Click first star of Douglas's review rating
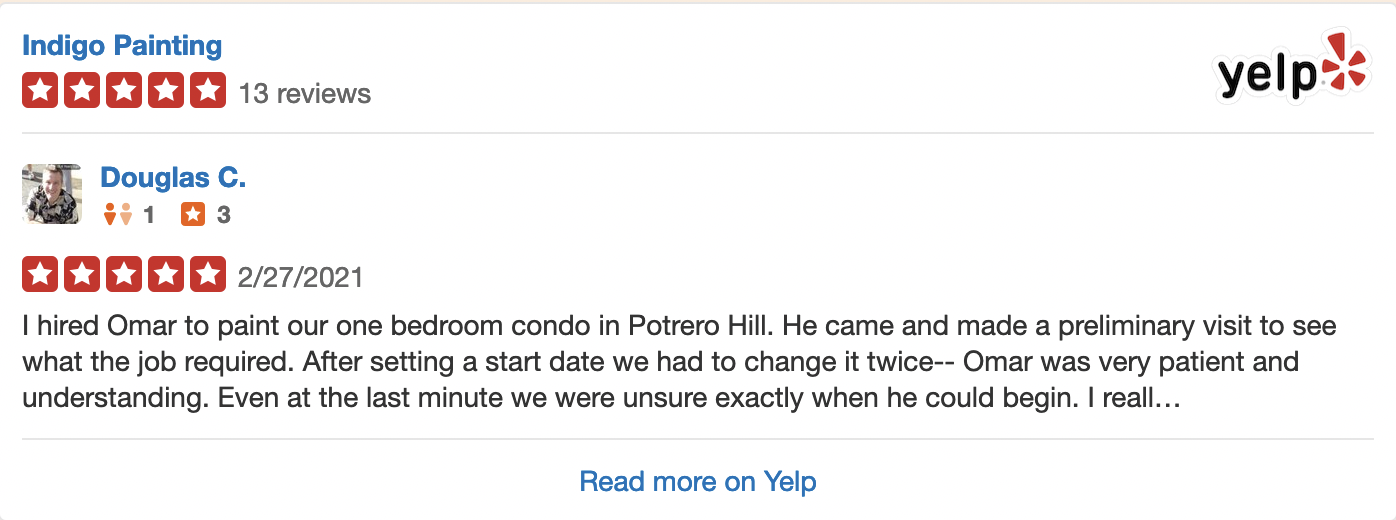This screenshot has width=1396, height=520. (39, 274)
